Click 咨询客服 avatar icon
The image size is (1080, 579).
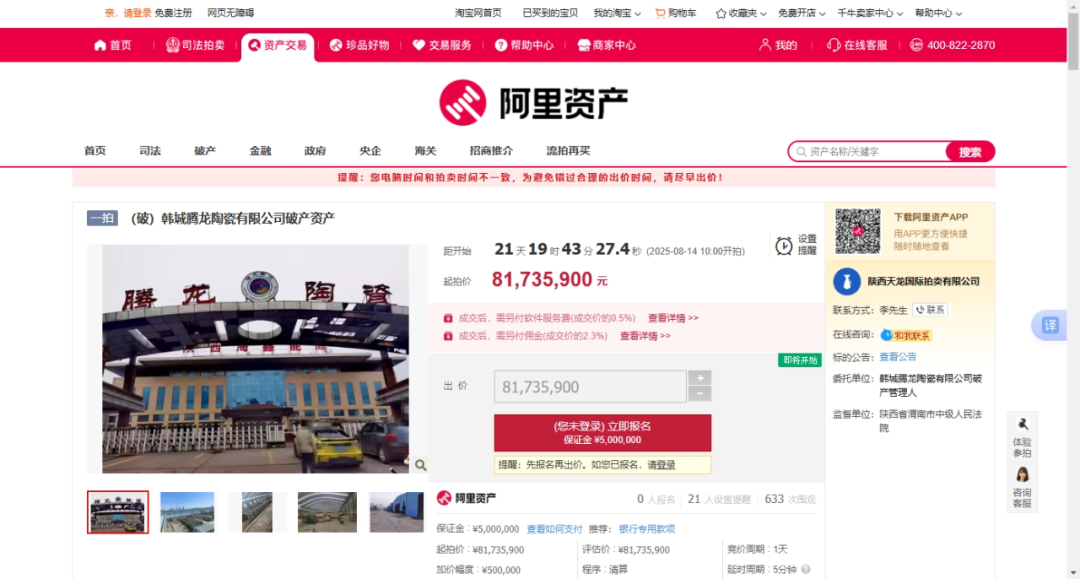click(1022, 474)
